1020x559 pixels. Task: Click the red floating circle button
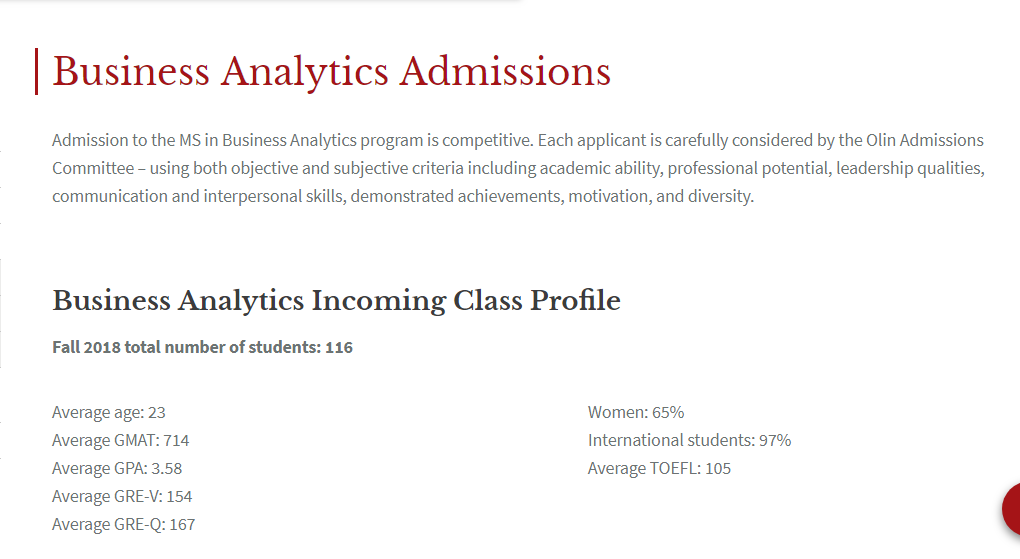point(1010,509)
